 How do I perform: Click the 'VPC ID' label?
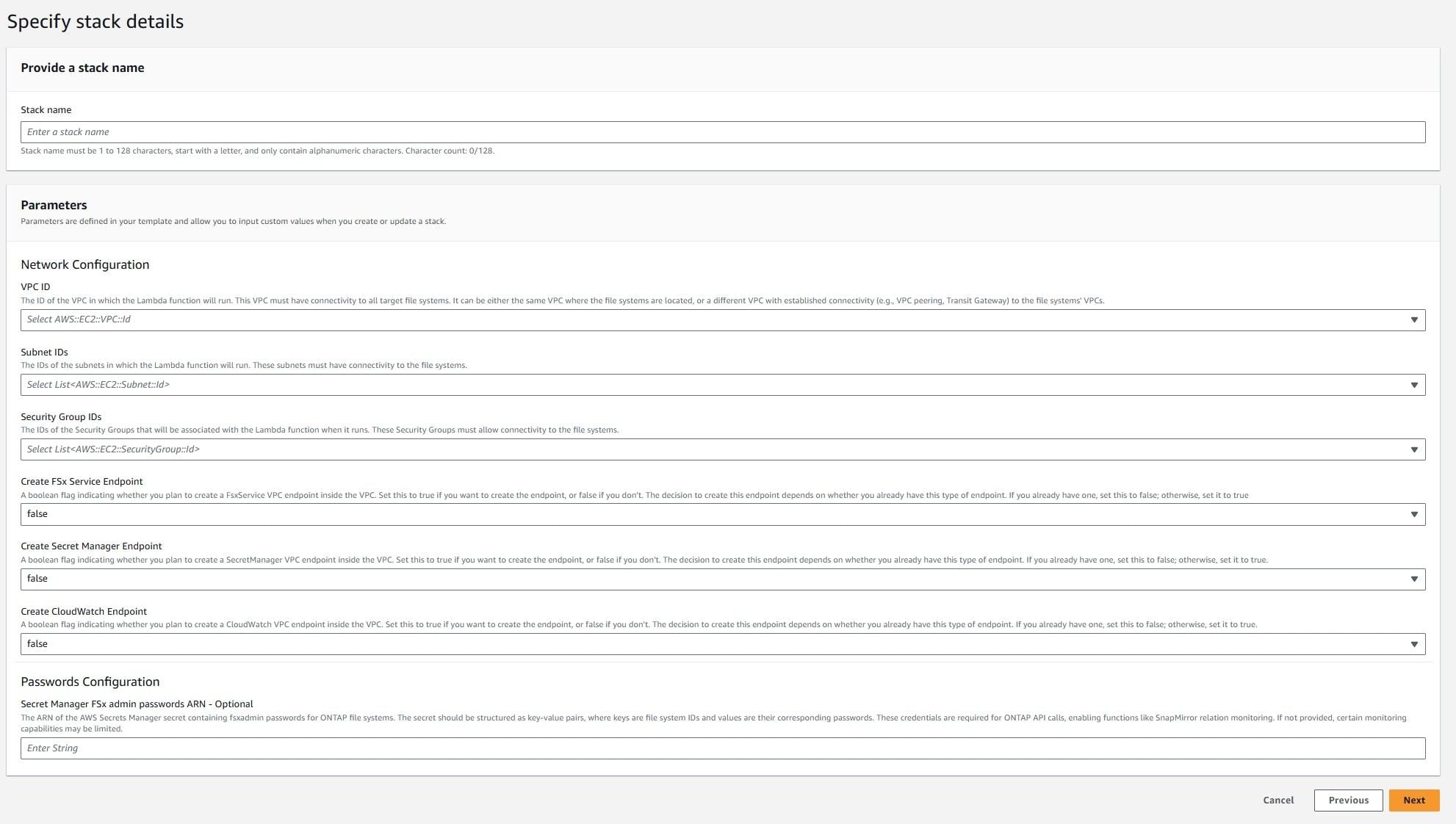35,287
